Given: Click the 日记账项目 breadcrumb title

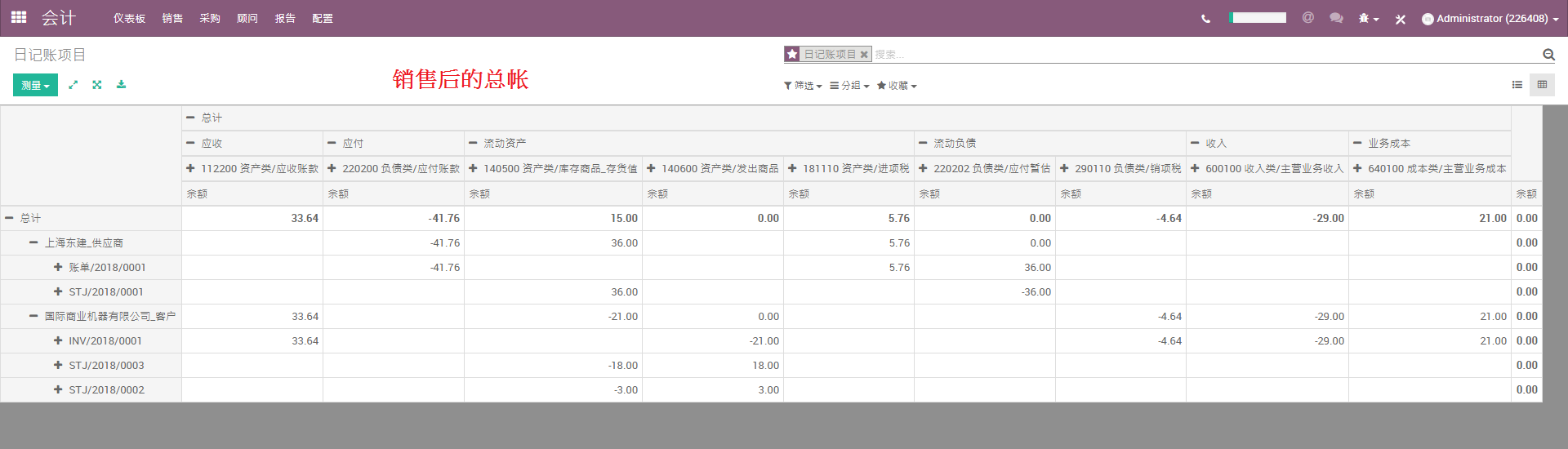Looking at the screenshot, I should [x=50, y=55].
